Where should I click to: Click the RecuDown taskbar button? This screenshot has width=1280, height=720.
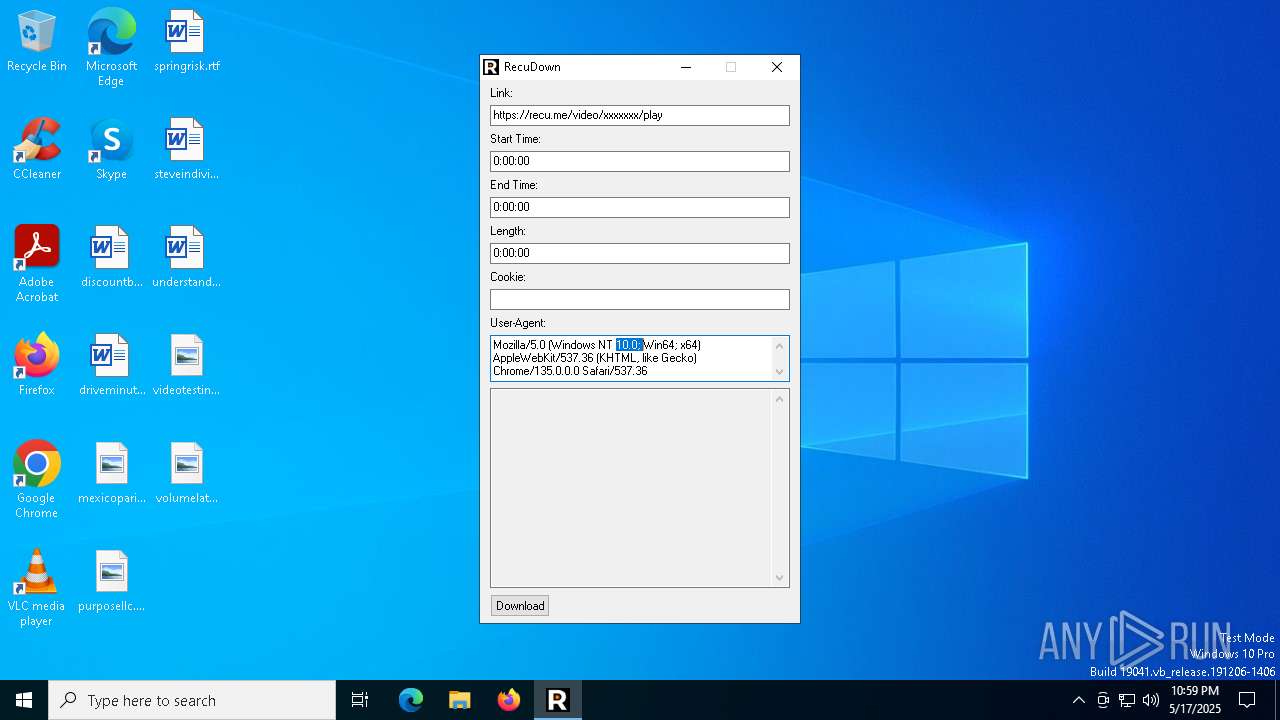(x=557, y=700)
